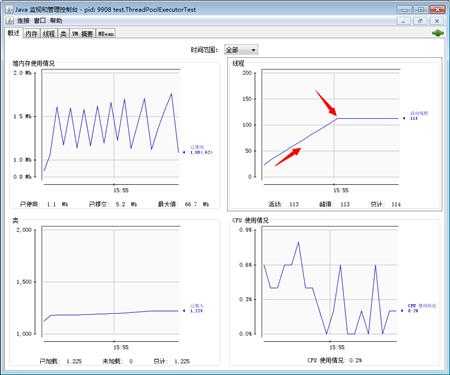Click the 已加载 loaded classes value 1,225

[74, 361]
